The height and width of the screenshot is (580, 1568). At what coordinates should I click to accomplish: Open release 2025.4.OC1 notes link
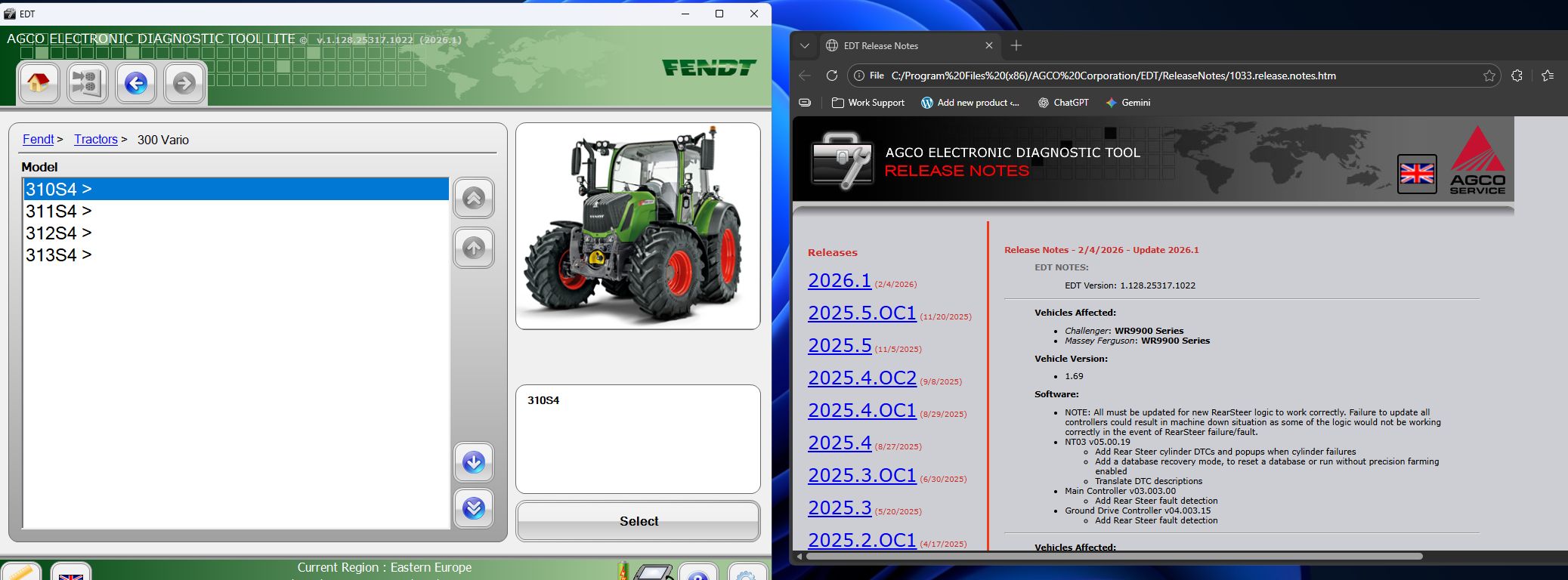coord(862,410)
